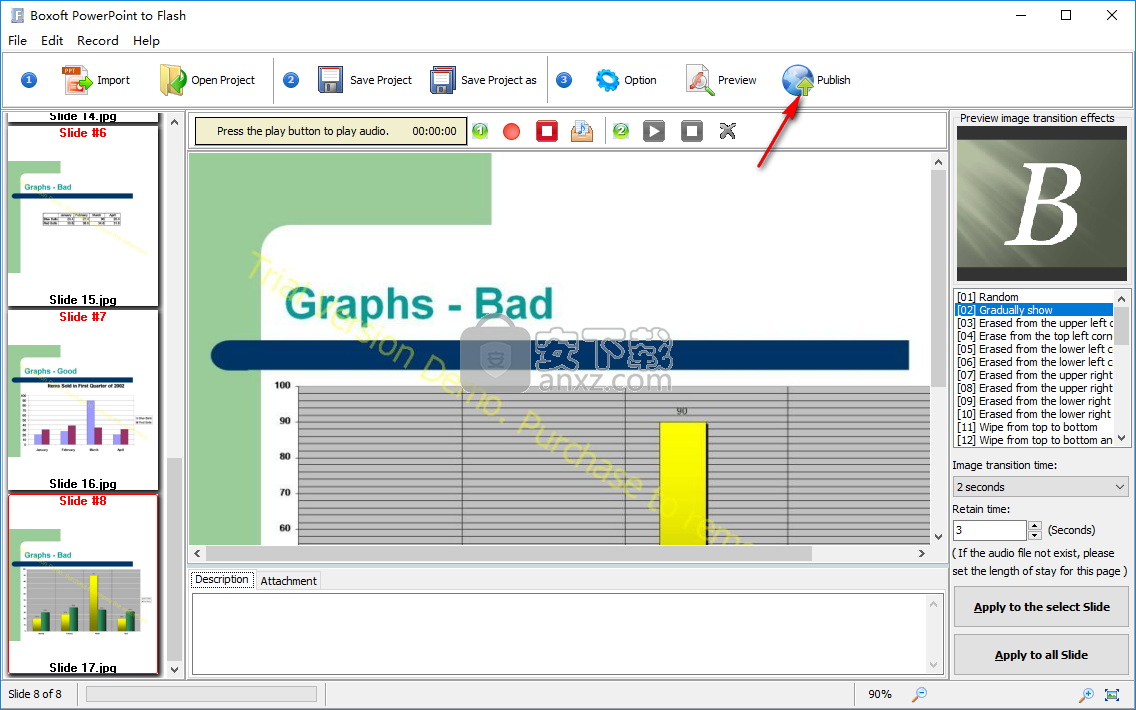1136x710 pixels.
Task: Select Slide #7 Graphs - Good thumbnail
Action: pyautogui.click(x=83, y=400)
